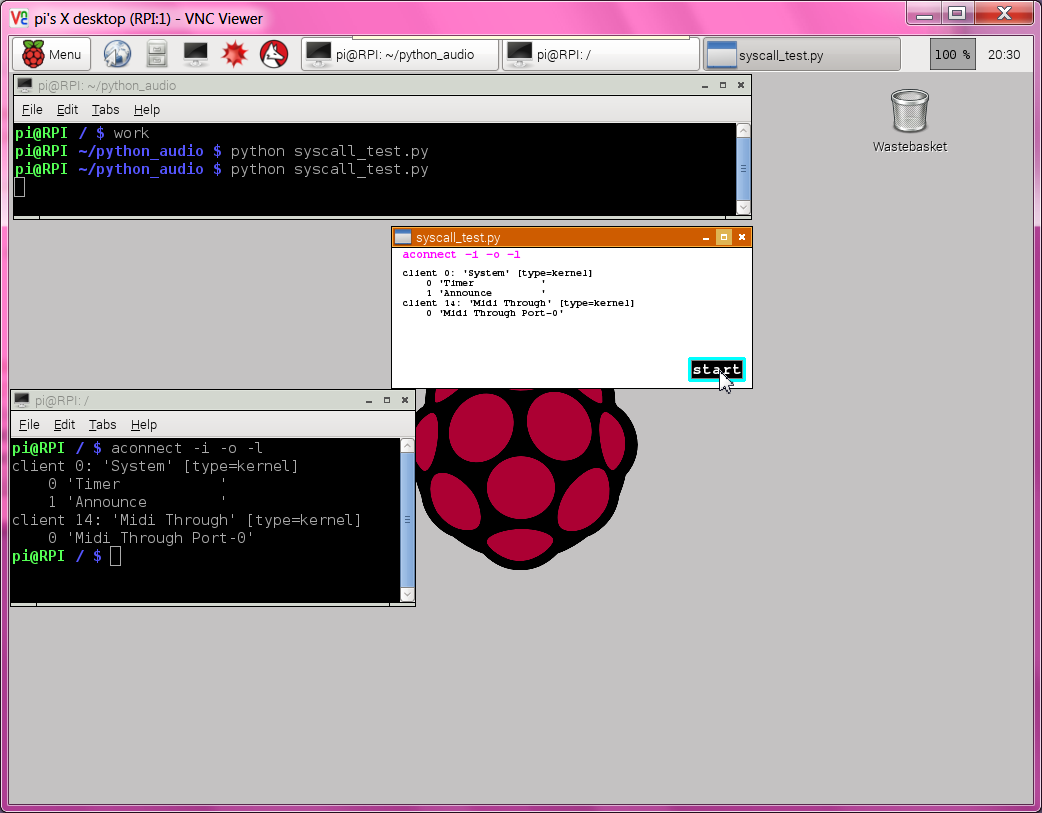Open the Raspberry Pi Menu button

click(52, 54)
